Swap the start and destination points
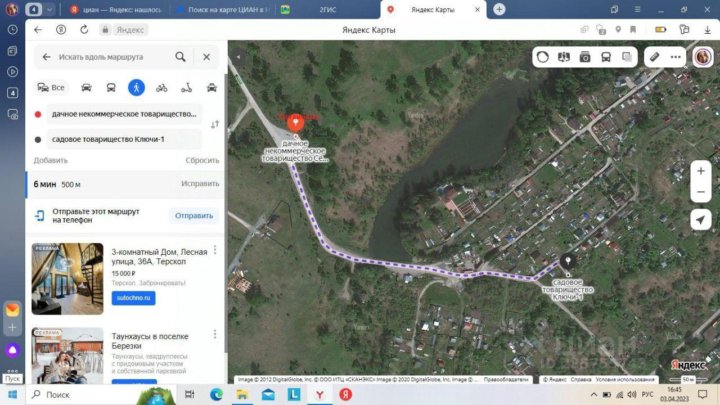This screenshot has width=720, height=405. tap(214, 124)
